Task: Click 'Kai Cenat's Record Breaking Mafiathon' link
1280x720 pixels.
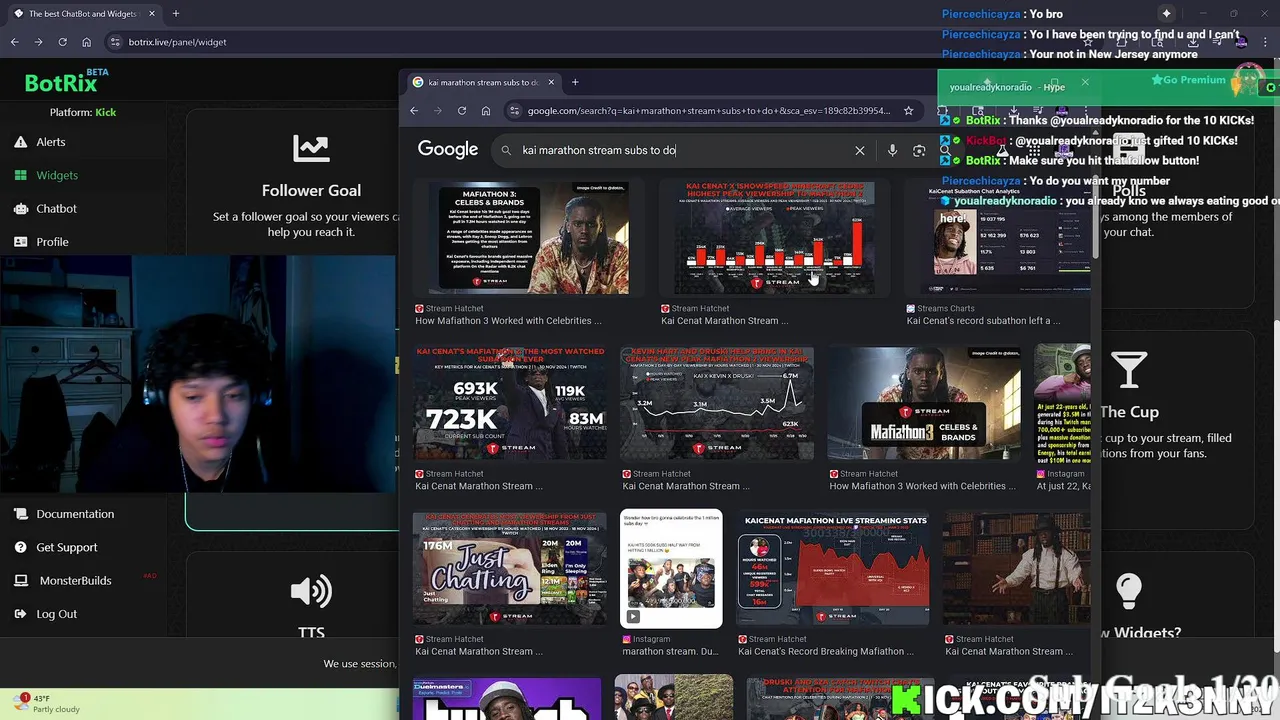Action: [826, 651]
